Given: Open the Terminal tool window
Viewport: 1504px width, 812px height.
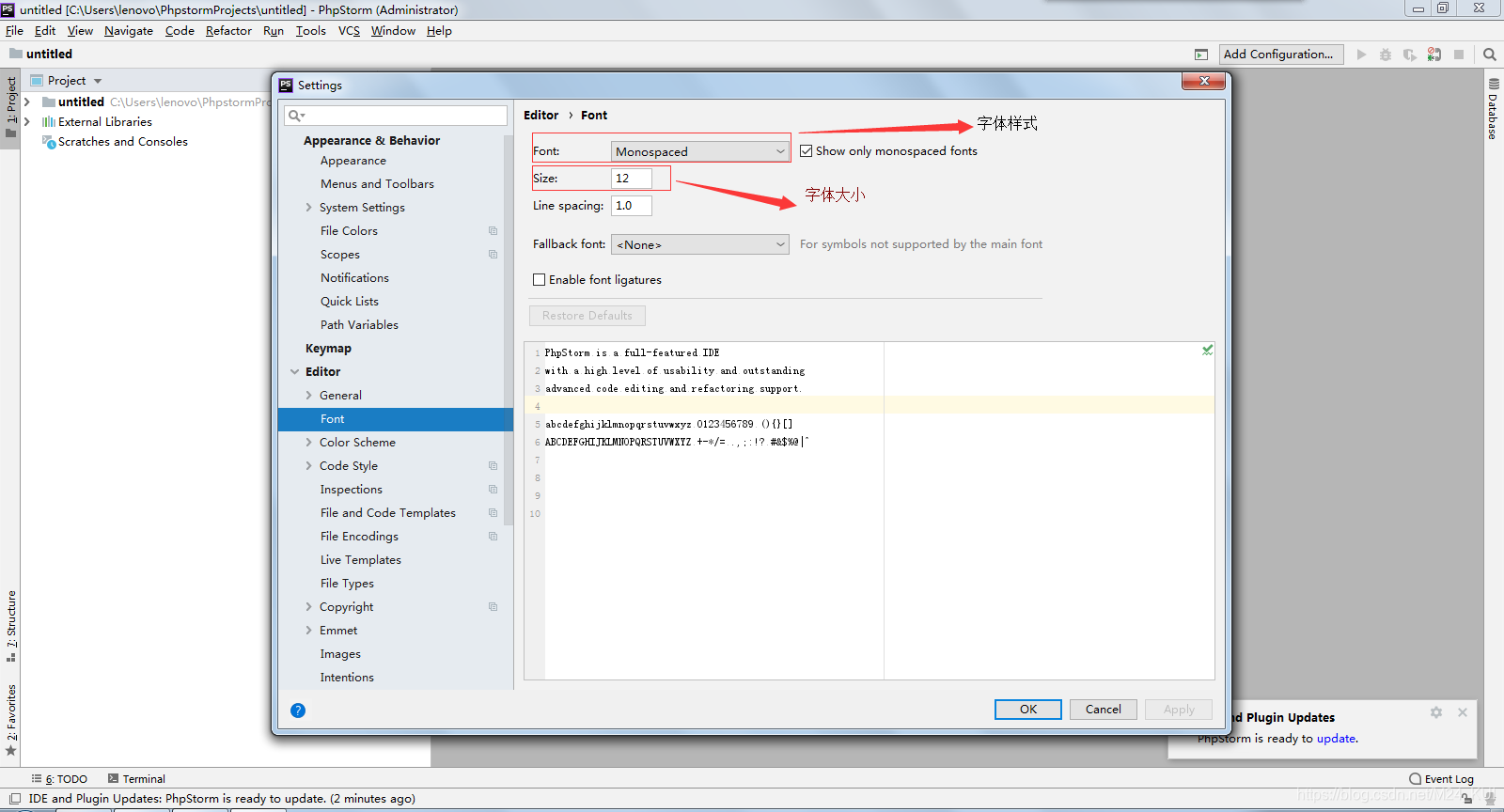Looking at the screenshot, I should [x=136, y=778].
